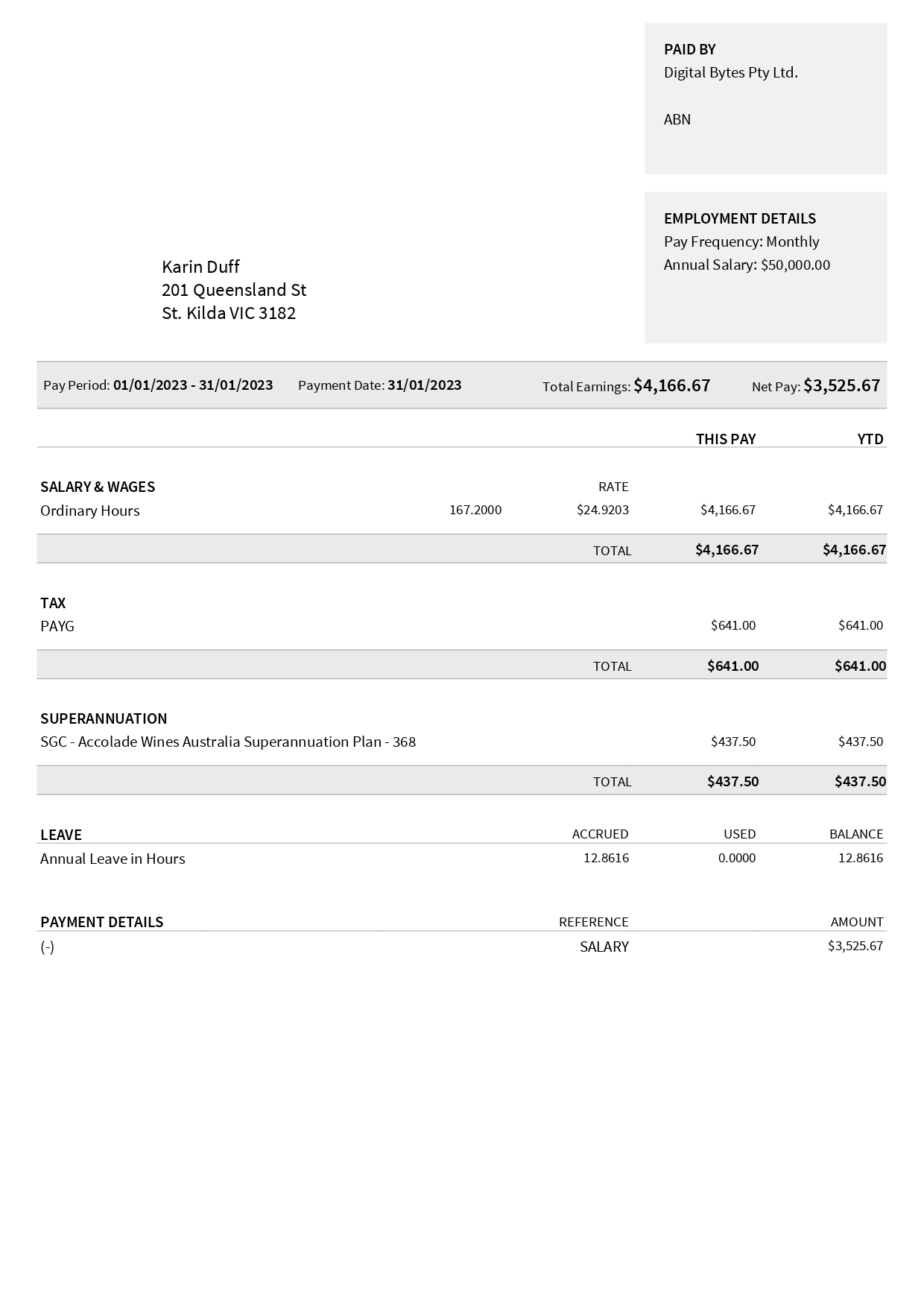
Task: Click the SALARY payment reference
Action: point(604,947)
